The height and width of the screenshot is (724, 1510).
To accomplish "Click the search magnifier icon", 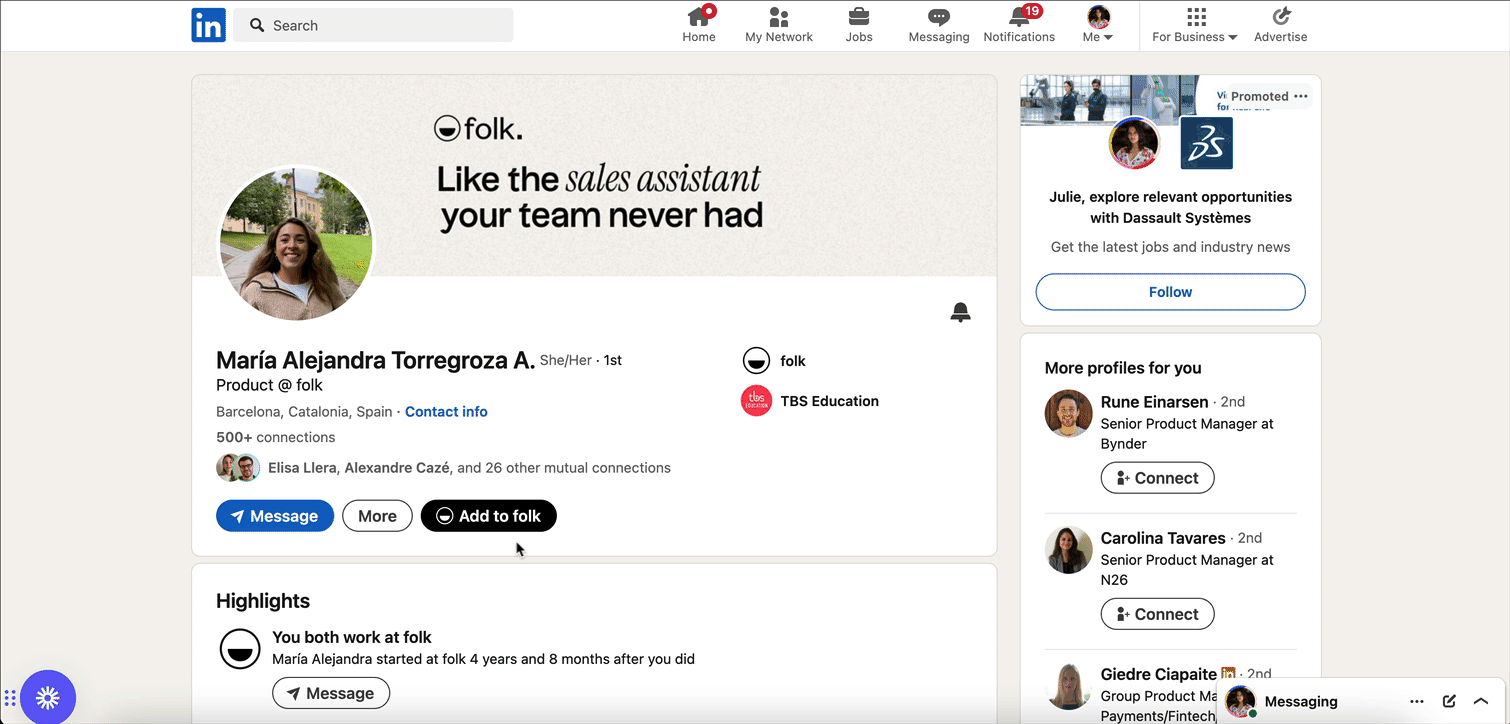I will pos(257,25).
